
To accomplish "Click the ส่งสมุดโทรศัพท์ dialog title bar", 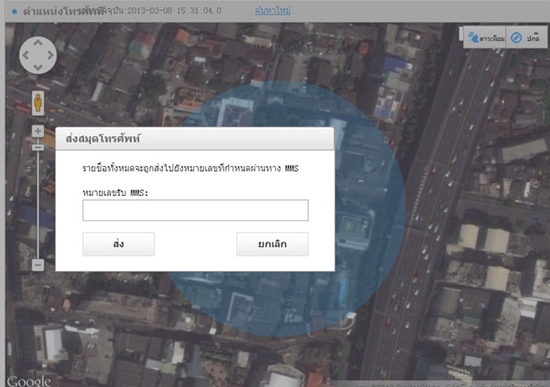I will coord(195,139).
